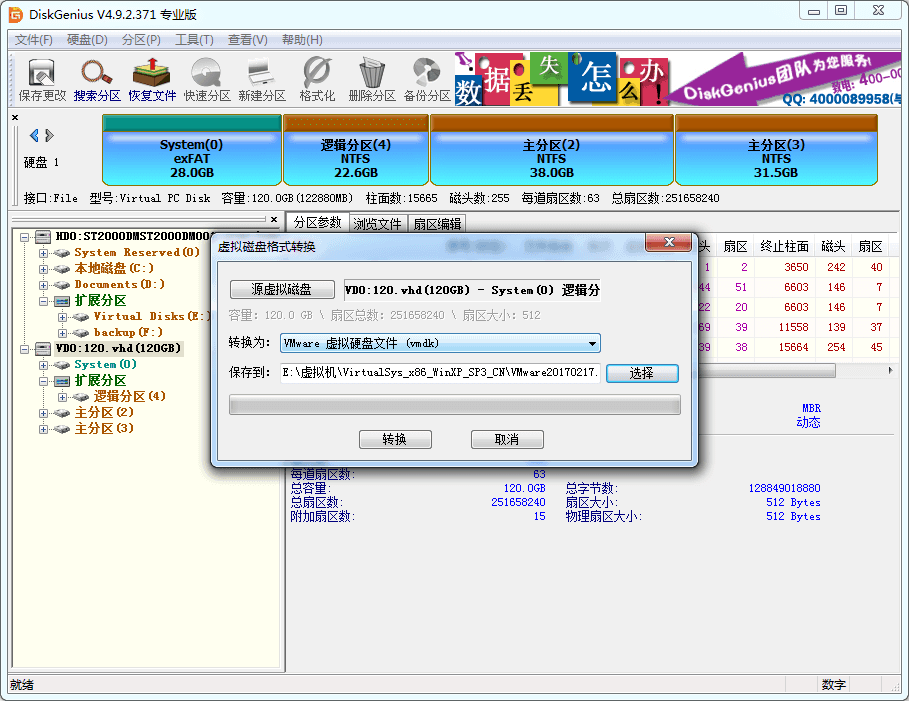Expand the 主分区(3) tree node
This screenshot has width=909, height=701.
coord(43,430)
